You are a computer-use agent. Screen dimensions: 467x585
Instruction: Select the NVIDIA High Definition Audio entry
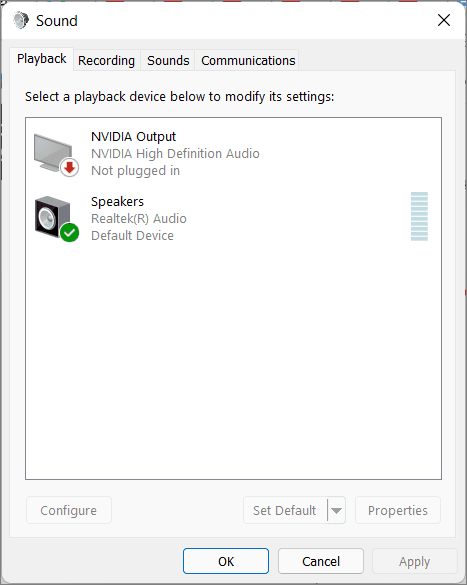234,154
